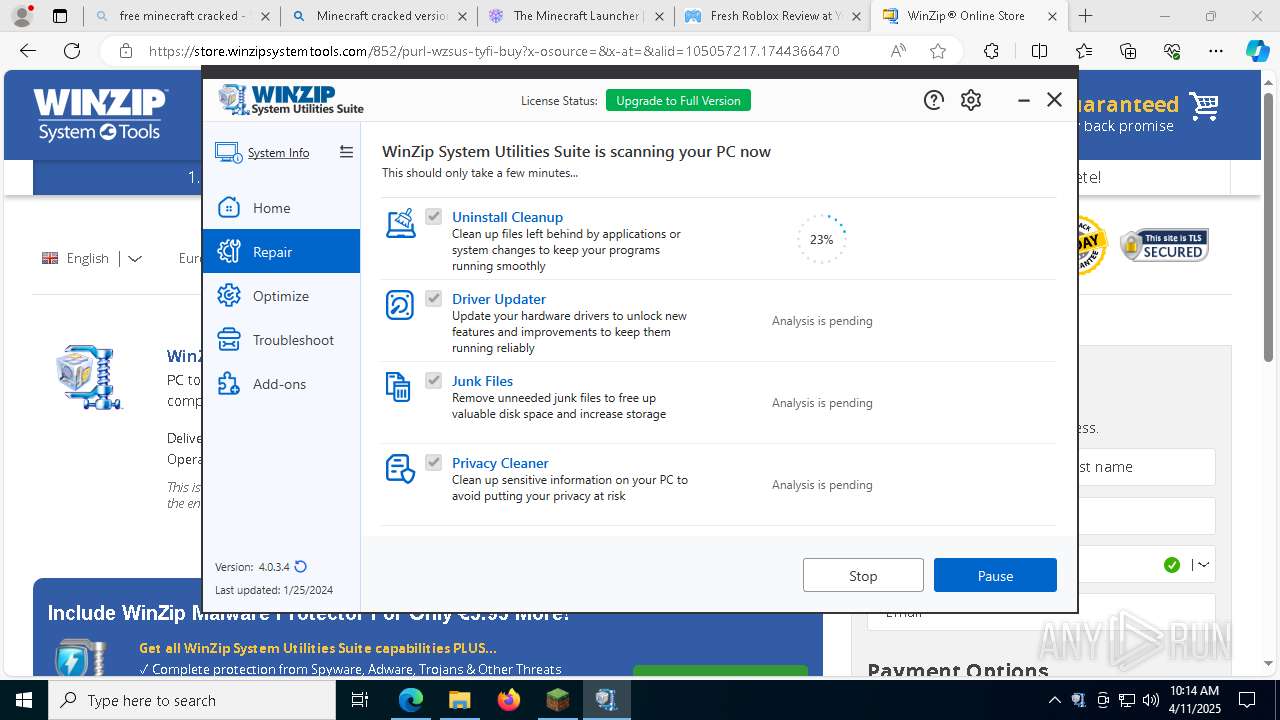The image size is (1280, 720).
Task: Uncheck the Privacy Cleaner checkbox
Action: coord(433,462)
